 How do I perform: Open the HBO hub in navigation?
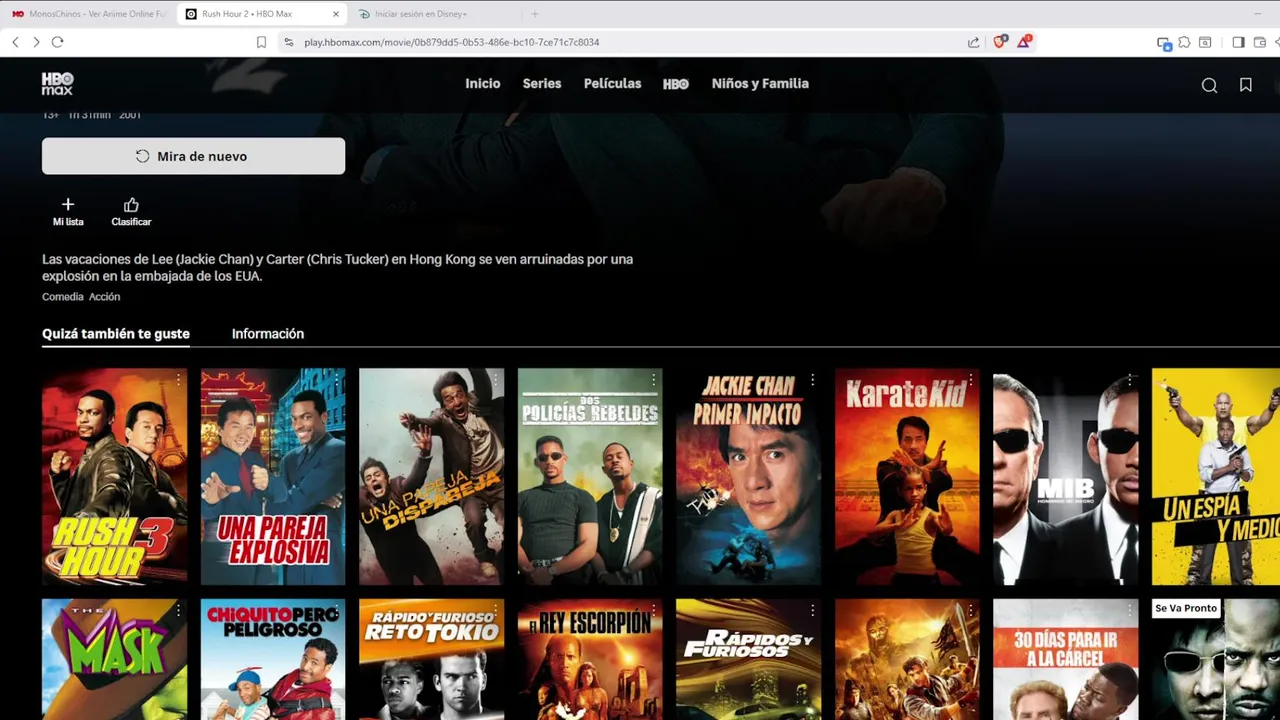pyautogui.click(x=676, y=84)
